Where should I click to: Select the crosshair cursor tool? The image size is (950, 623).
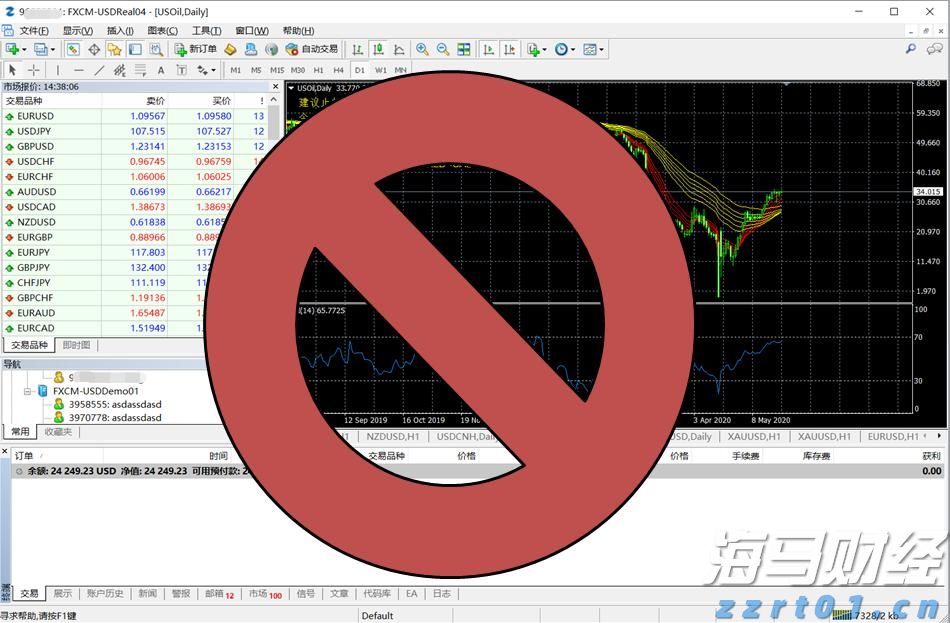34,70
